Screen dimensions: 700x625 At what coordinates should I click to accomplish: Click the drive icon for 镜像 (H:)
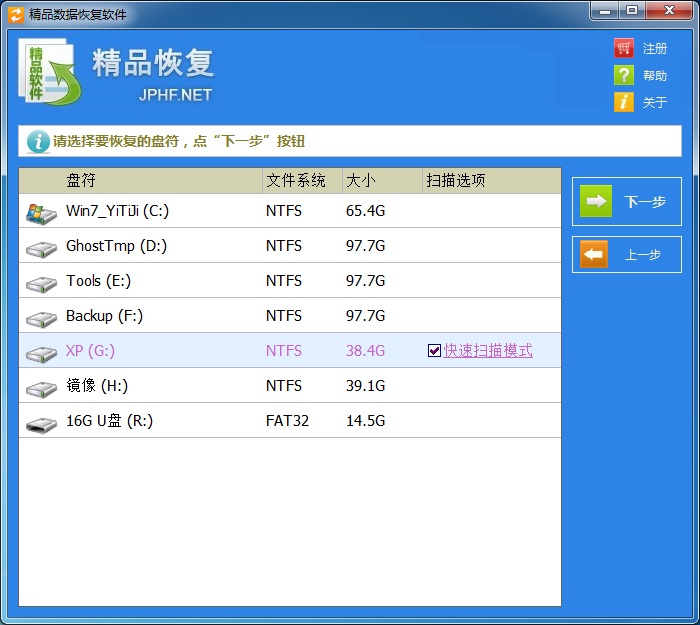click(x=41, y=389)
